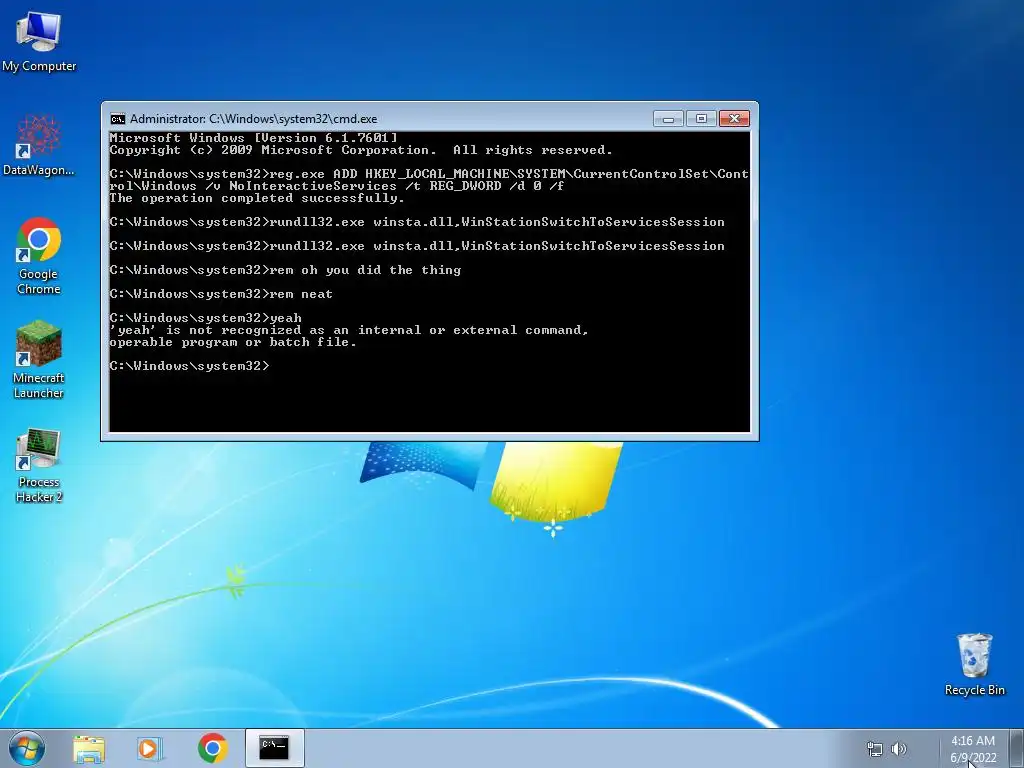
Task: Open Windows Explorer from the taskbar
Action: (x=89, y=748)
